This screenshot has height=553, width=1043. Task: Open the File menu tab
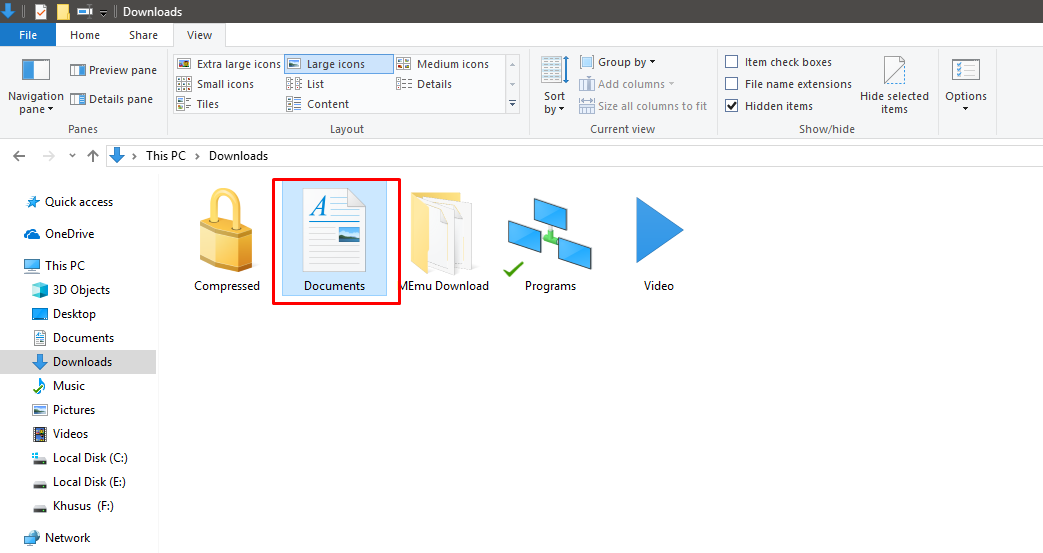pos(28,35)
